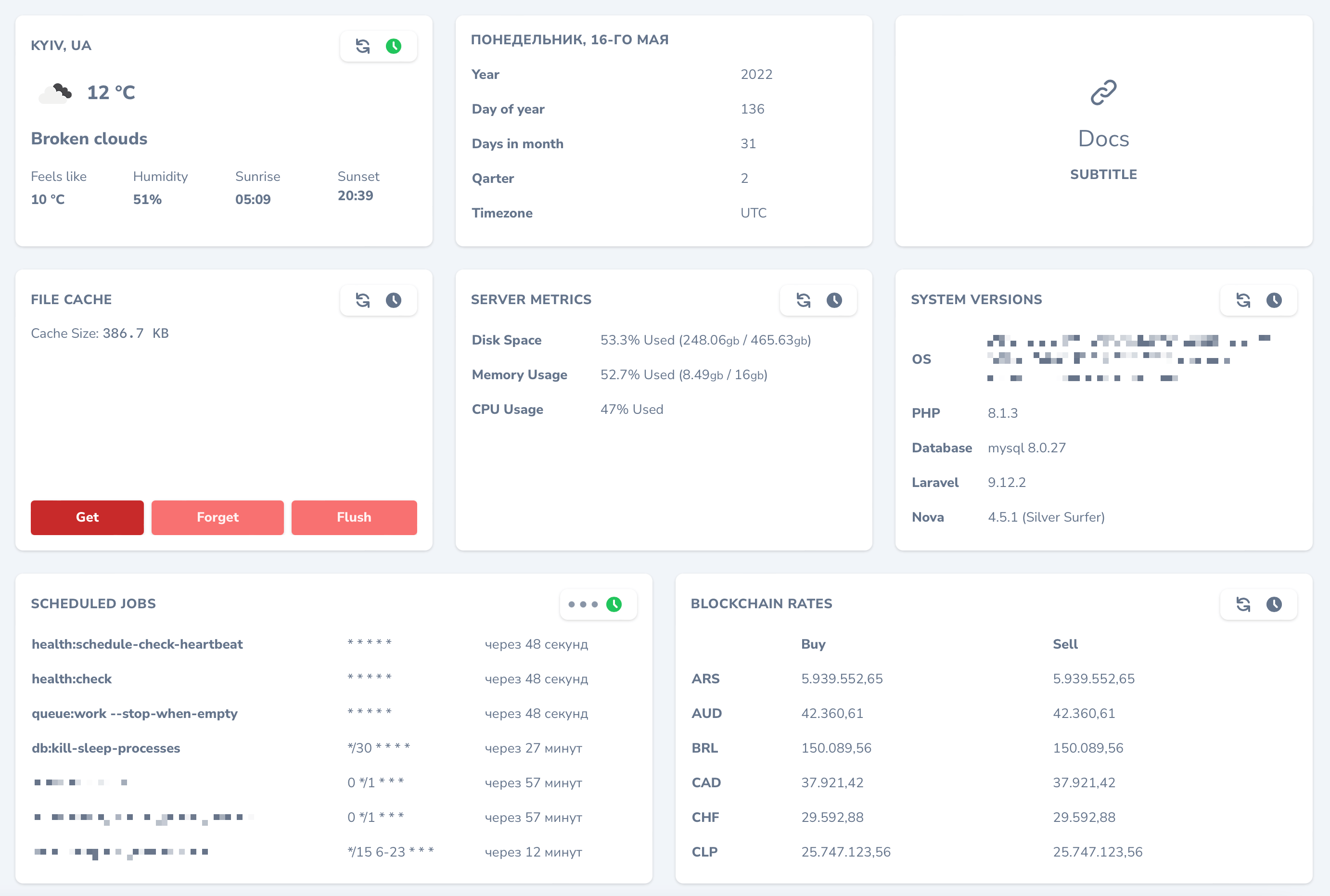Toggle Scheduled Jobs green polling clock
Viewport: 1330px width, 896px height.
coord(614,604)
